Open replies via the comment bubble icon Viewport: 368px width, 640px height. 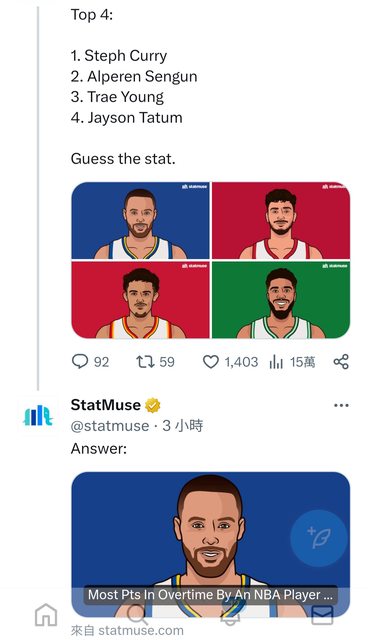(x=80, y=362)
